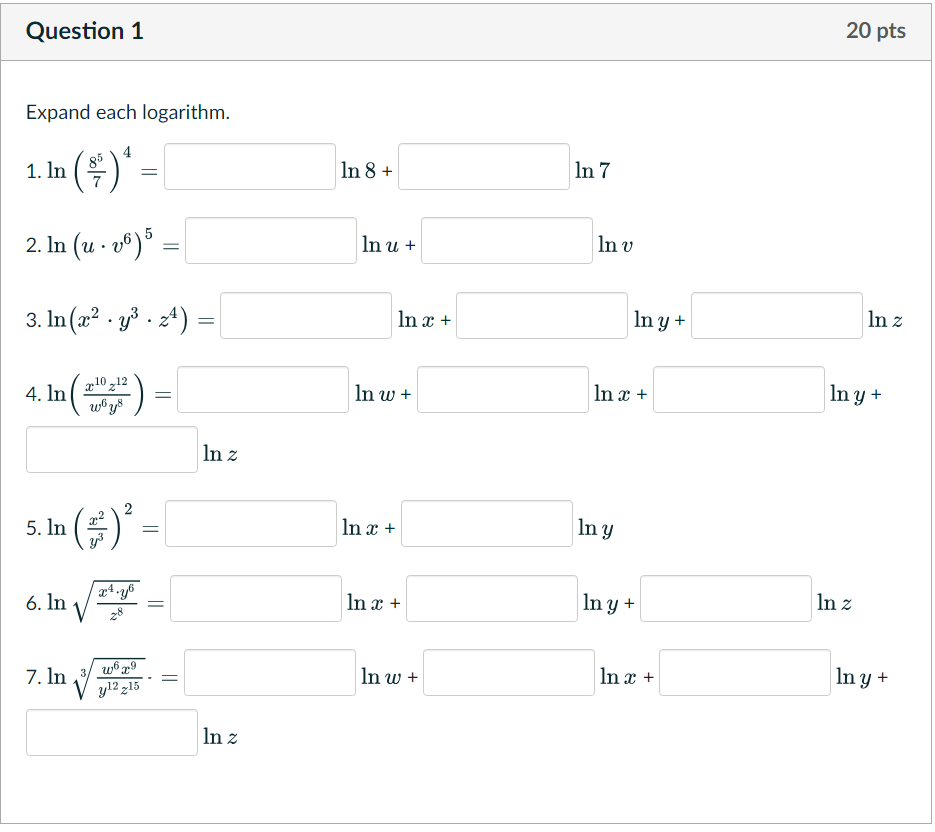The image size is (935, 832).
Task: Click the ln x coefficient box in problem 6
Action: 255,597
